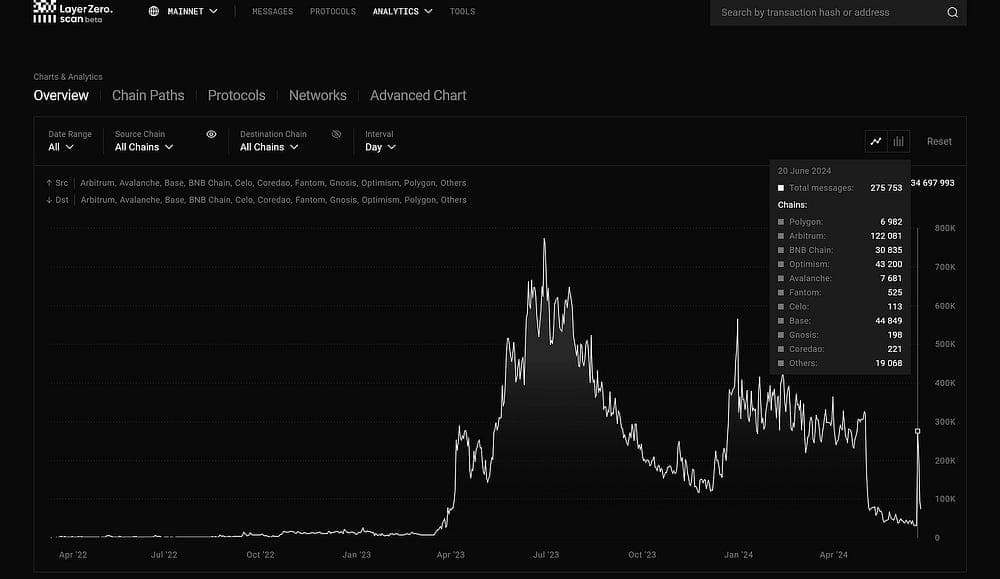Click Arbitrum in the Src legend row
The height and width of the screenshot is (579, 1000).
pyautogui.click(x=97, y=183)
